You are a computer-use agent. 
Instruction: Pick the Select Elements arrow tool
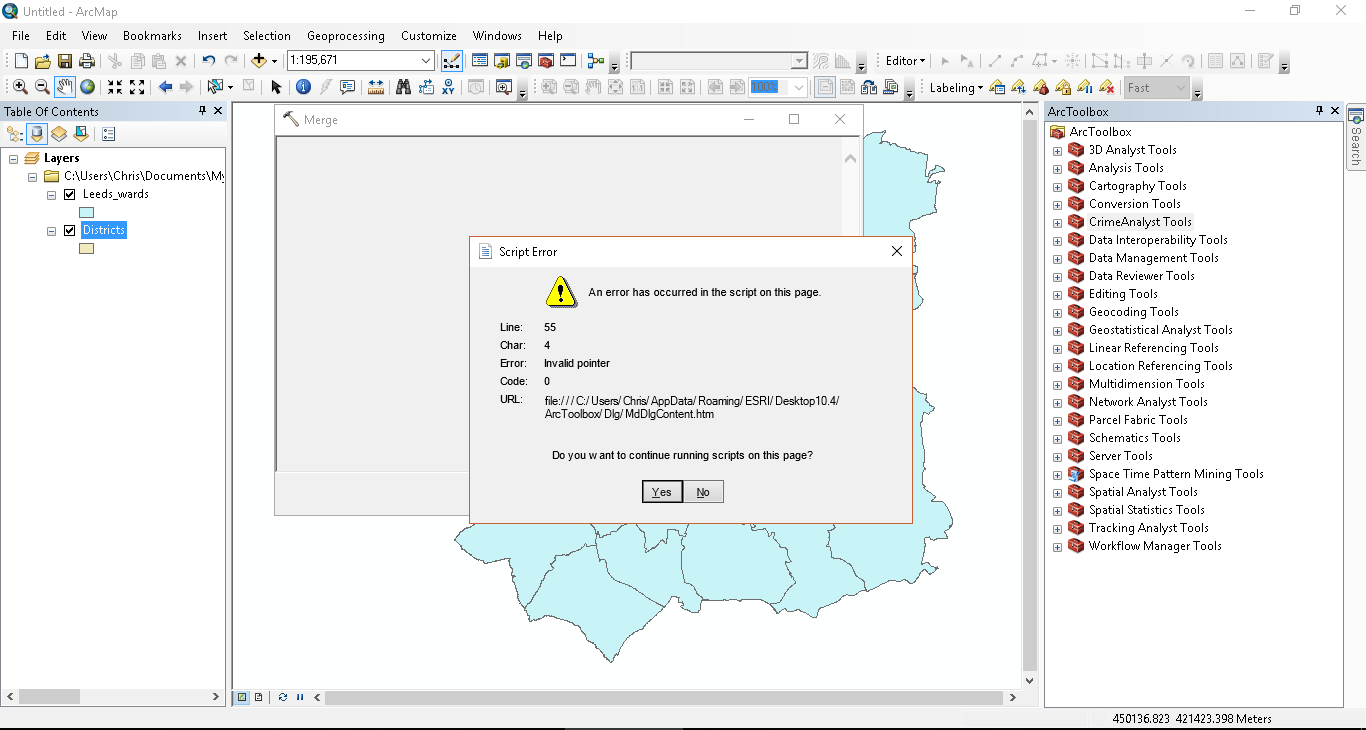(276, 87)
